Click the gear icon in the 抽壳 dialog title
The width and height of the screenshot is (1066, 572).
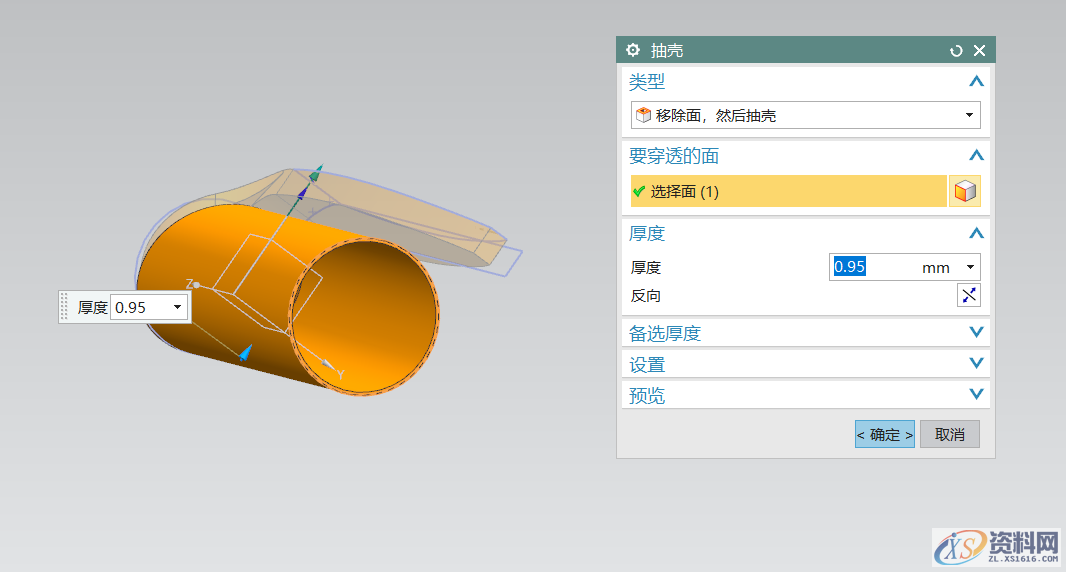pyautogui.click(x=633, y=50)
